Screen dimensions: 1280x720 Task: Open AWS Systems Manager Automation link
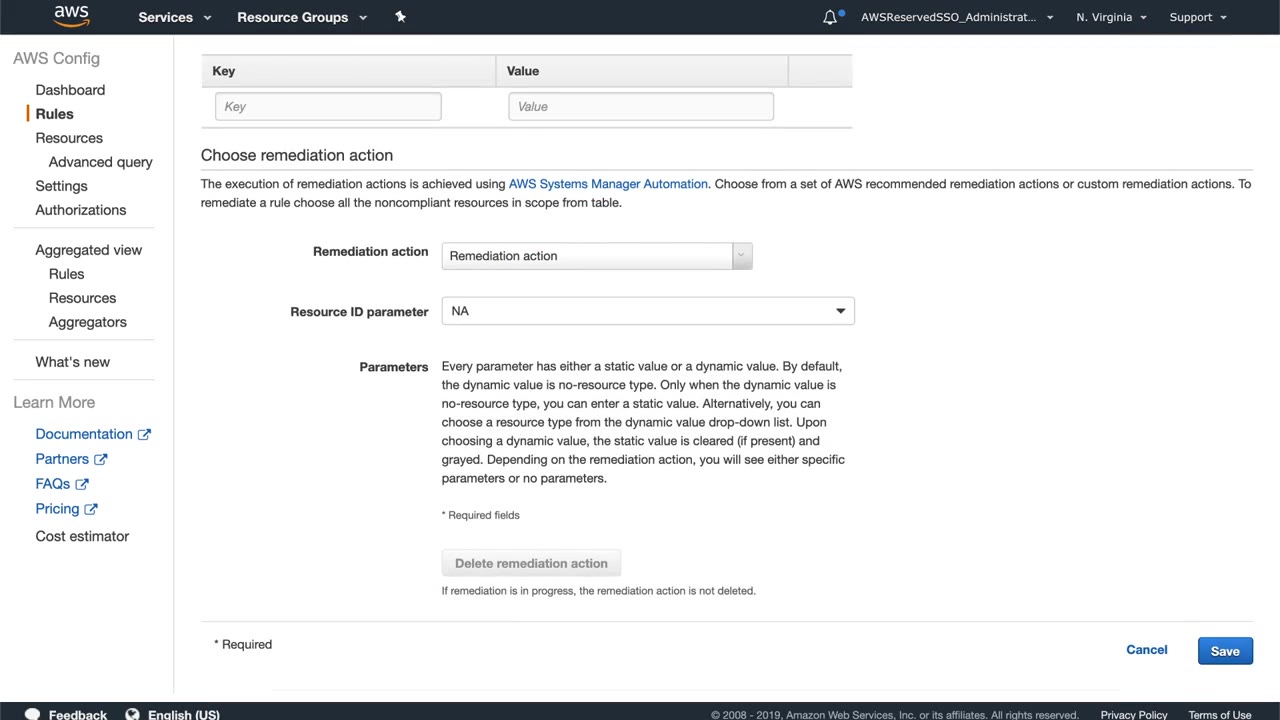[608, 184]
